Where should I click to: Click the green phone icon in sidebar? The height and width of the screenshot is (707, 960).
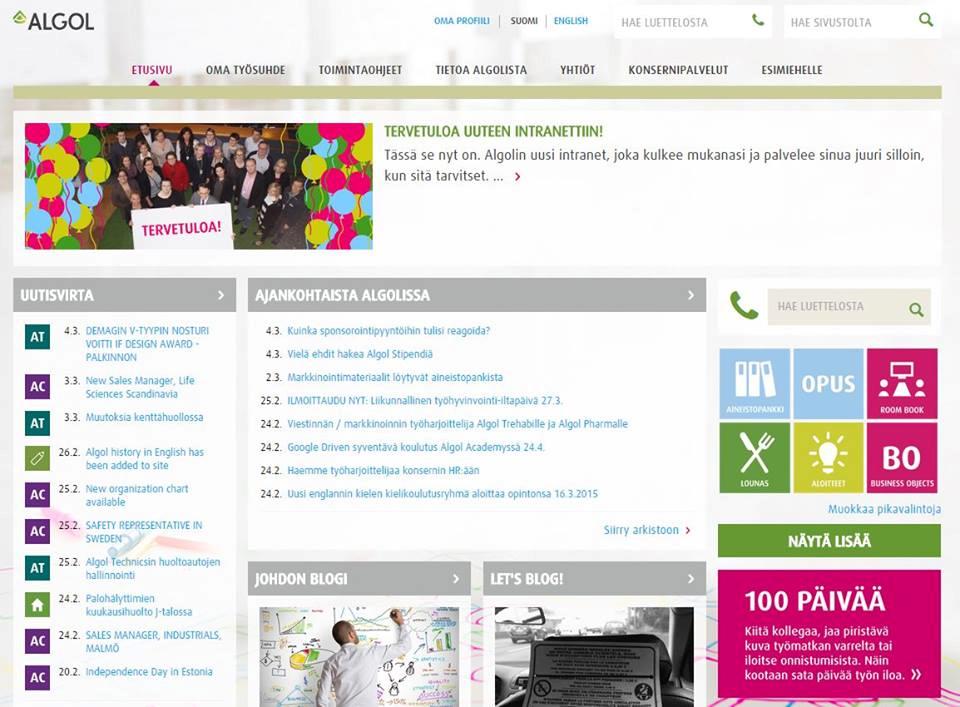pyautogui.click(x=744, y=305)
